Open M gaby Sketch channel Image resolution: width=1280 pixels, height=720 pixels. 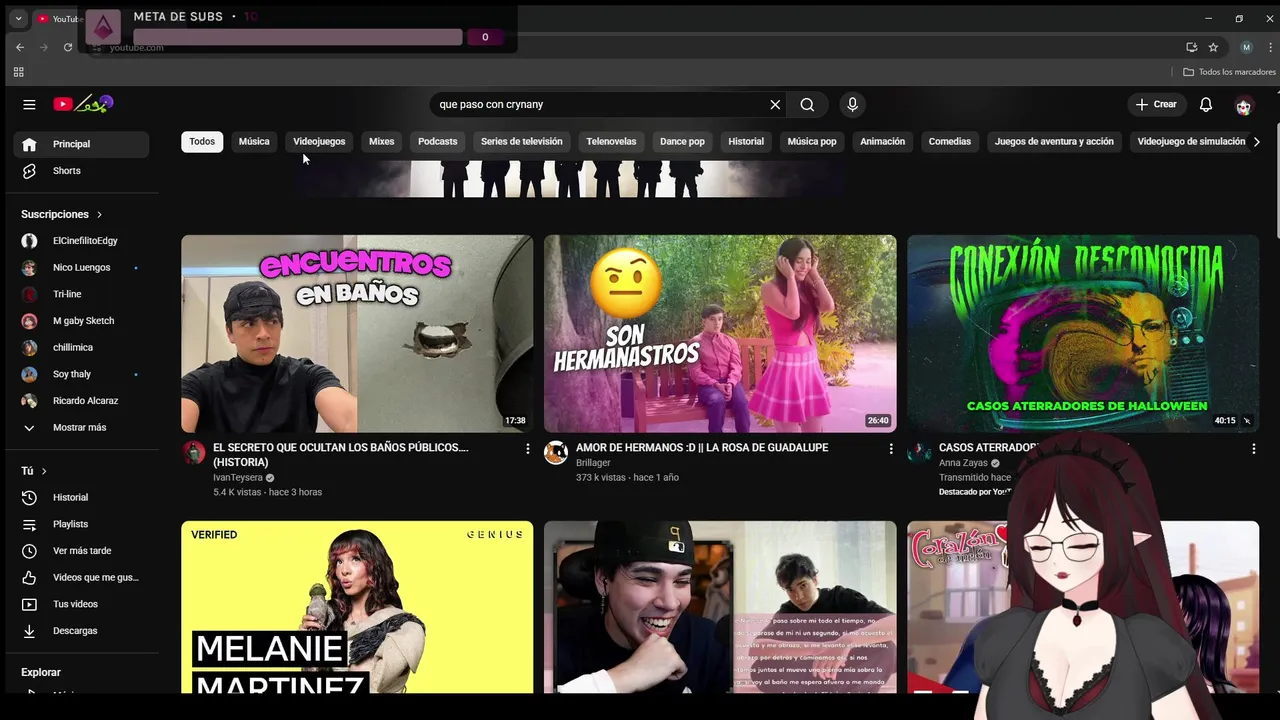click(x=81, y=321)
